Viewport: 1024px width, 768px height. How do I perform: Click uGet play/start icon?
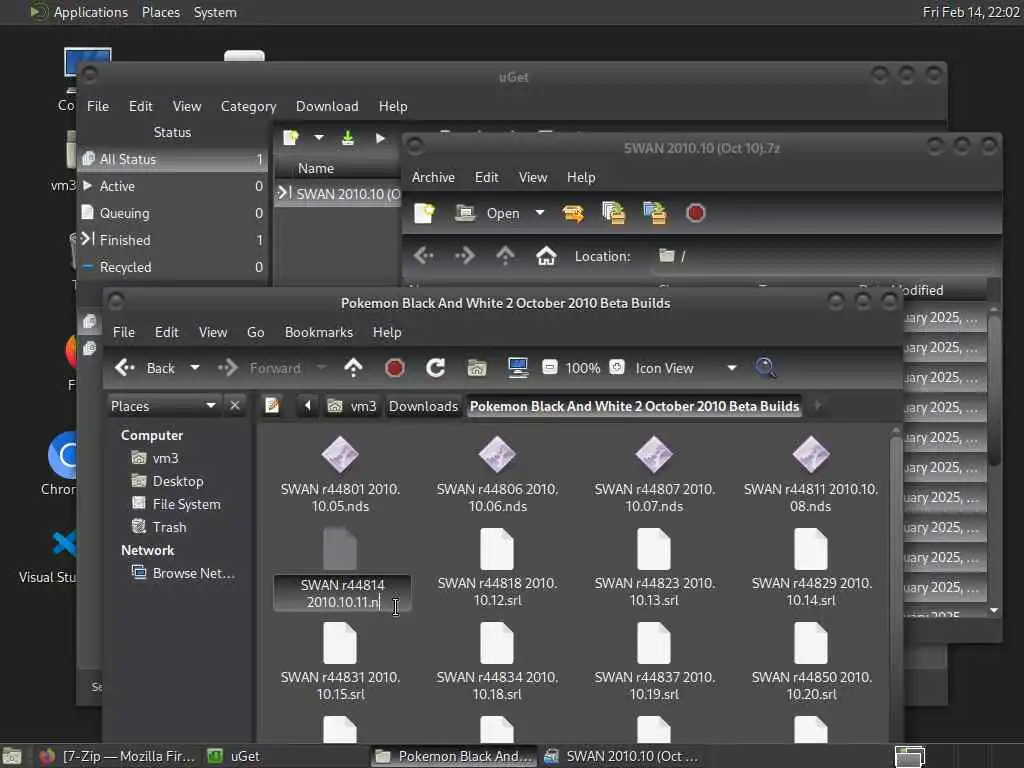pyautogui.click(x=380, y=138)
